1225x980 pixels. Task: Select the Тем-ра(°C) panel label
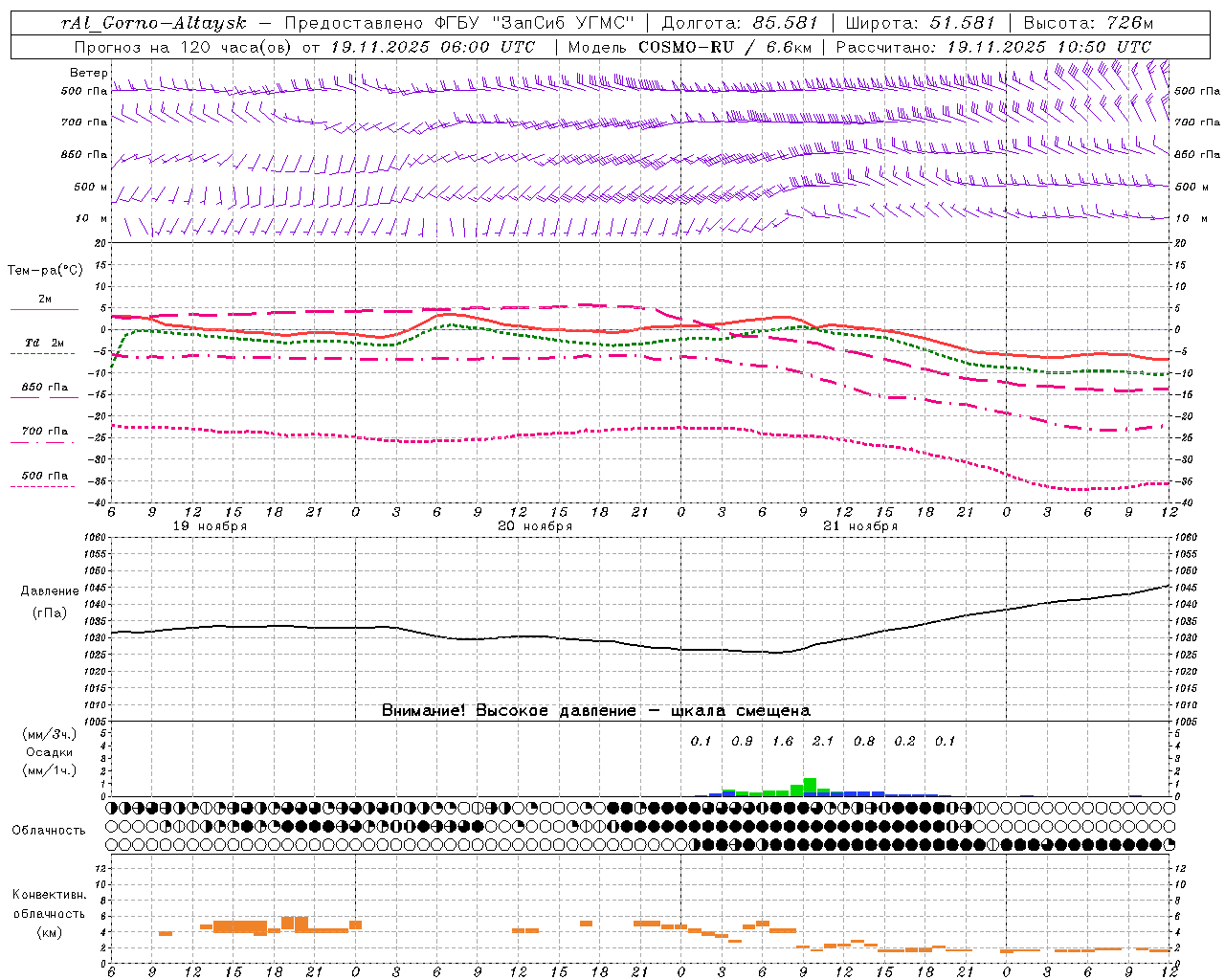(45, 271)
